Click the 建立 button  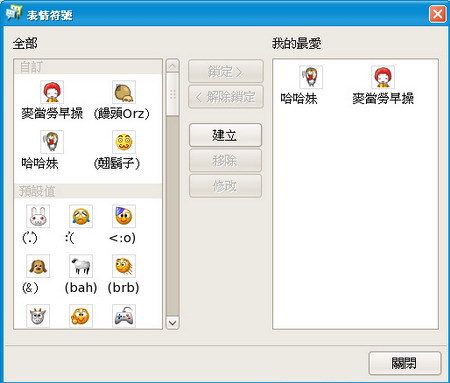(x=225, y=135)
